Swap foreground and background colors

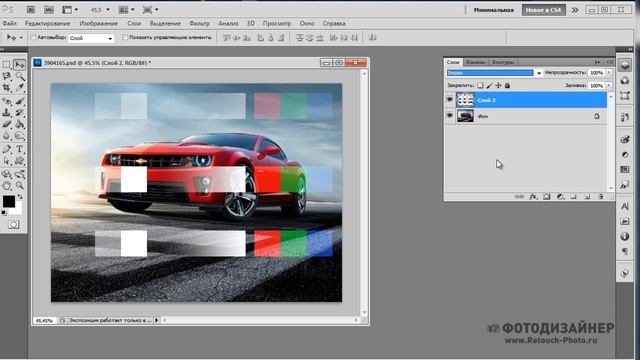[x=20, y=197]
